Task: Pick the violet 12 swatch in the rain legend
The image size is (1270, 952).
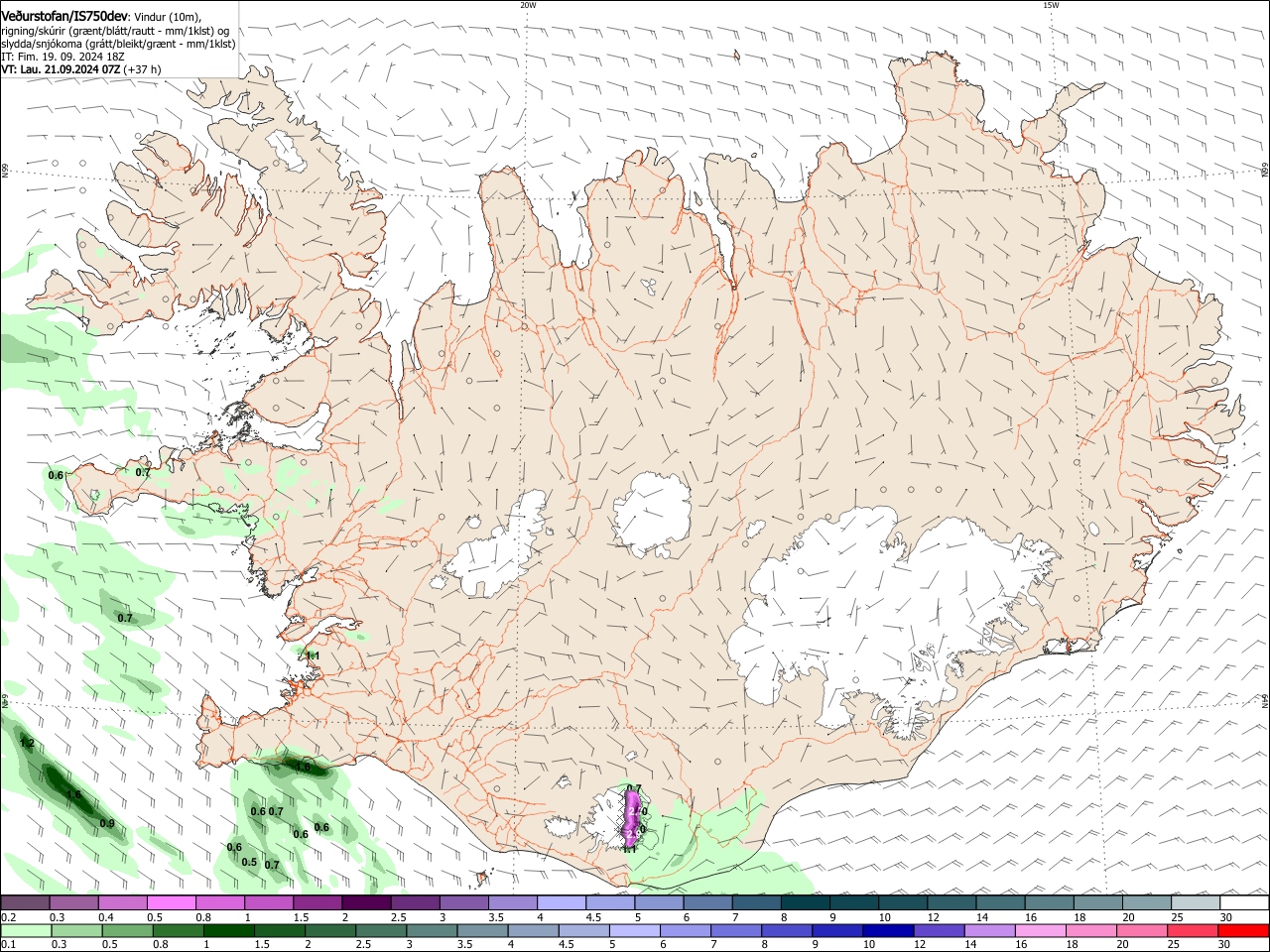Action: 939,930
